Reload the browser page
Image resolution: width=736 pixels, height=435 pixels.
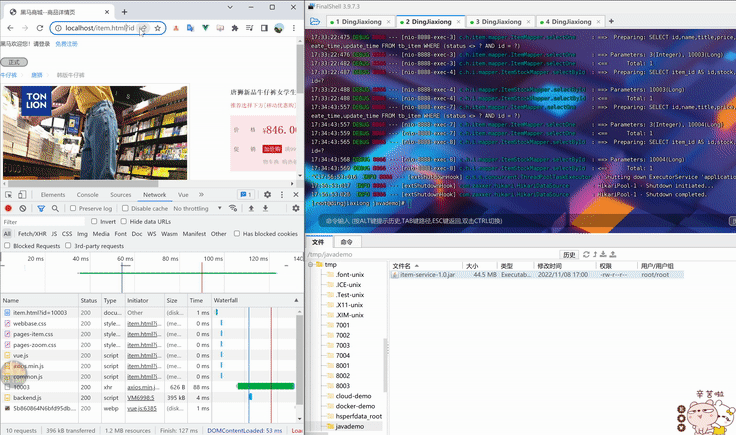pos(38,28)
